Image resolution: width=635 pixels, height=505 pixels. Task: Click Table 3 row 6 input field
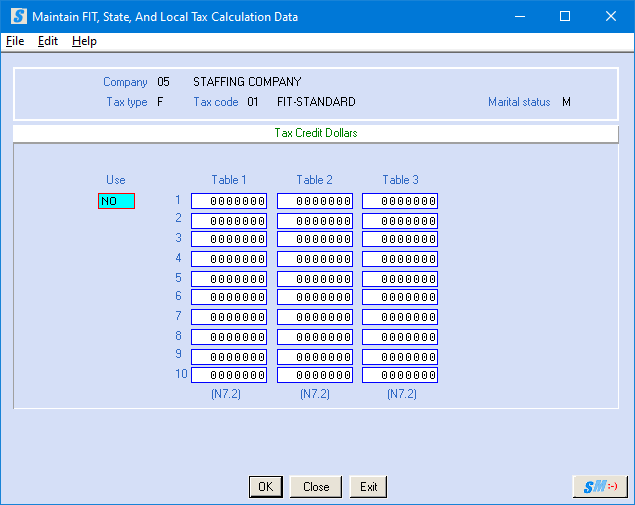click(400, 297)
